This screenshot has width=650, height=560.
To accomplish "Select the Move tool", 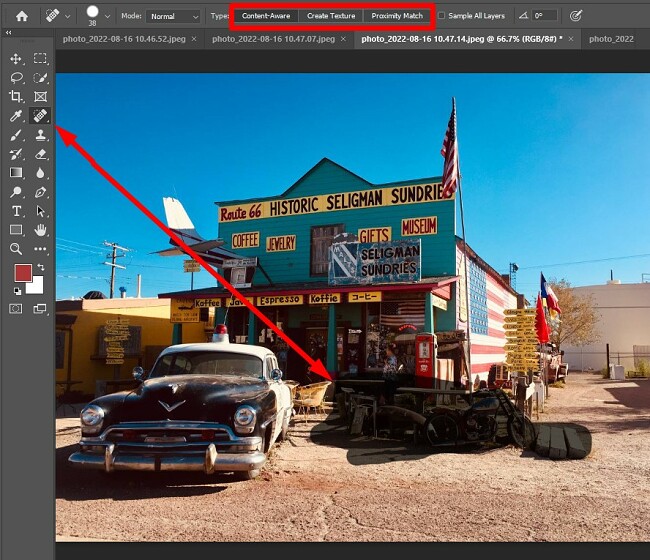I will point(16,59).
